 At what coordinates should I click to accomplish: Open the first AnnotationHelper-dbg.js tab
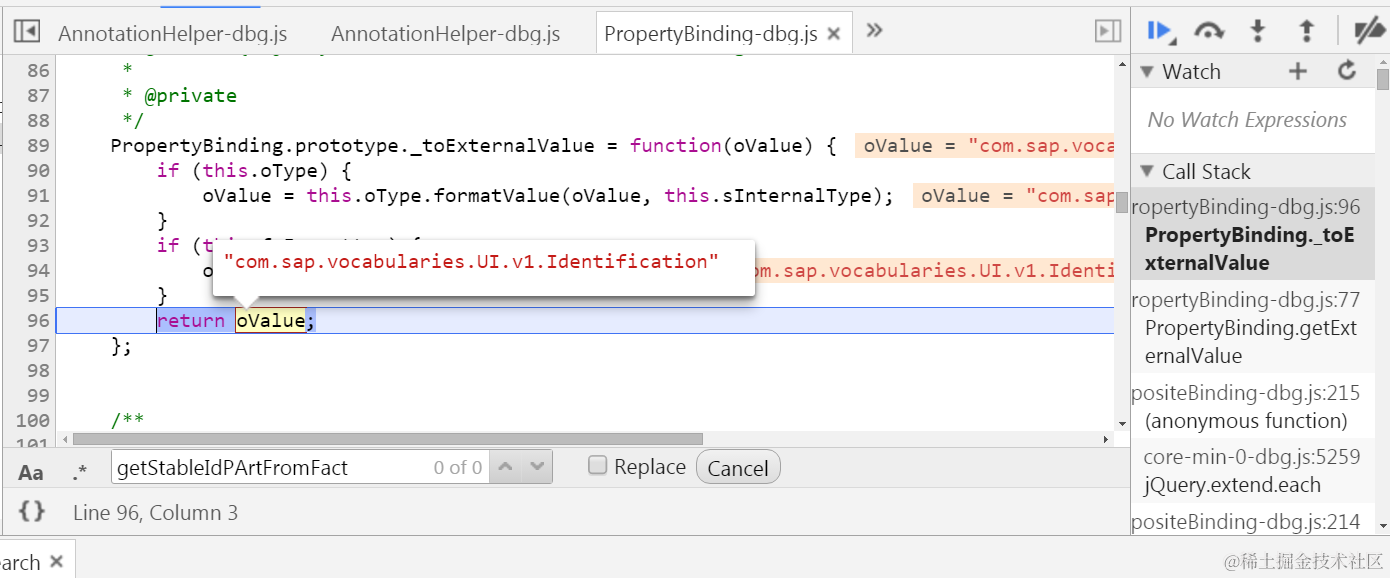click(173, 34)
